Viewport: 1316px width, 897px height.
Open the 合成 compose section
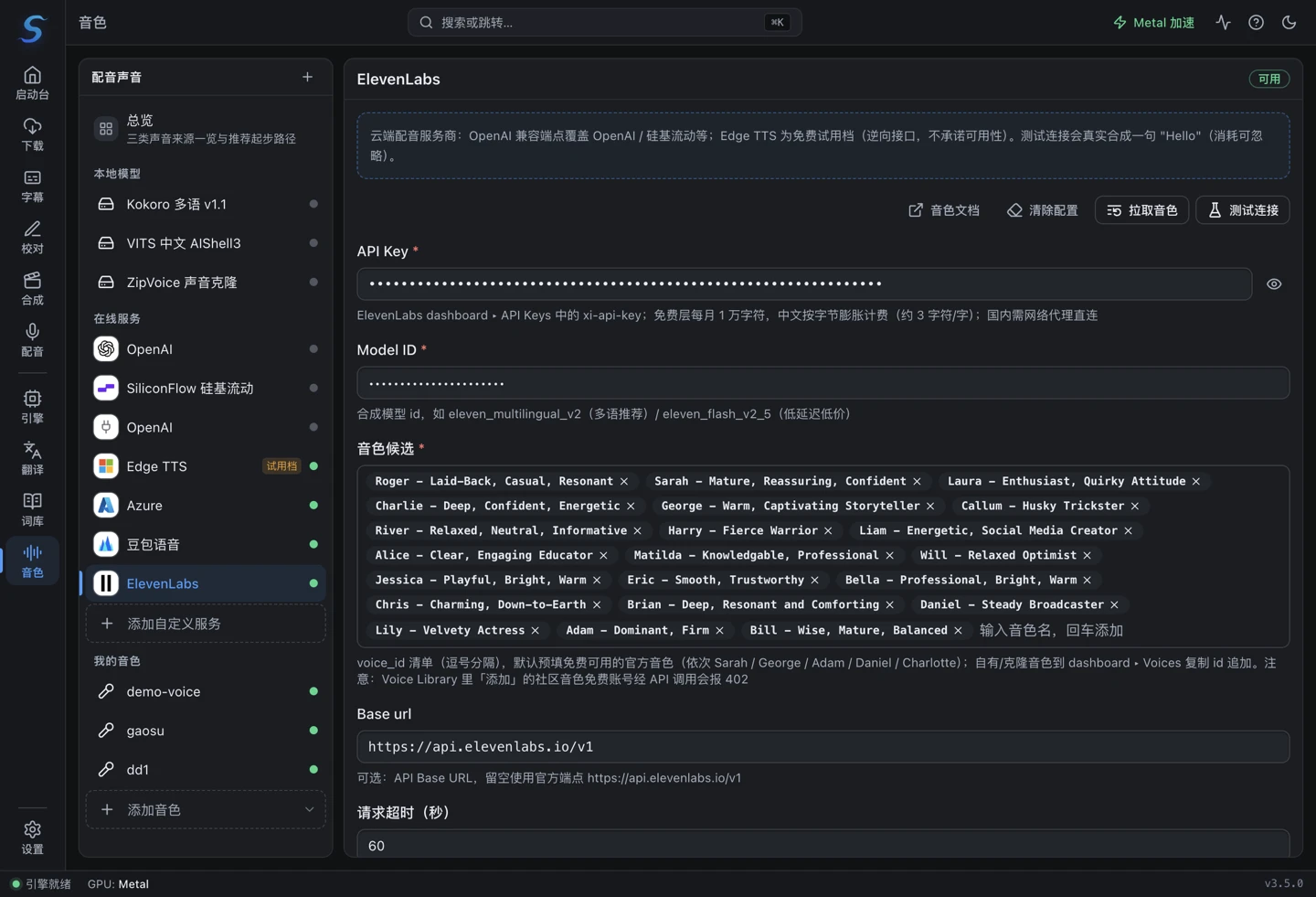tap(32, 288)
